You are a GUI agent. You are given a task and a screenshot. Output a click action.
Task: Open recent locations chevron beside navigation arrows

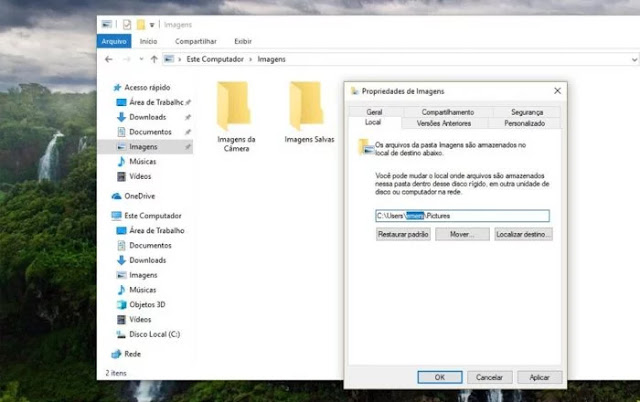[141, 59]
